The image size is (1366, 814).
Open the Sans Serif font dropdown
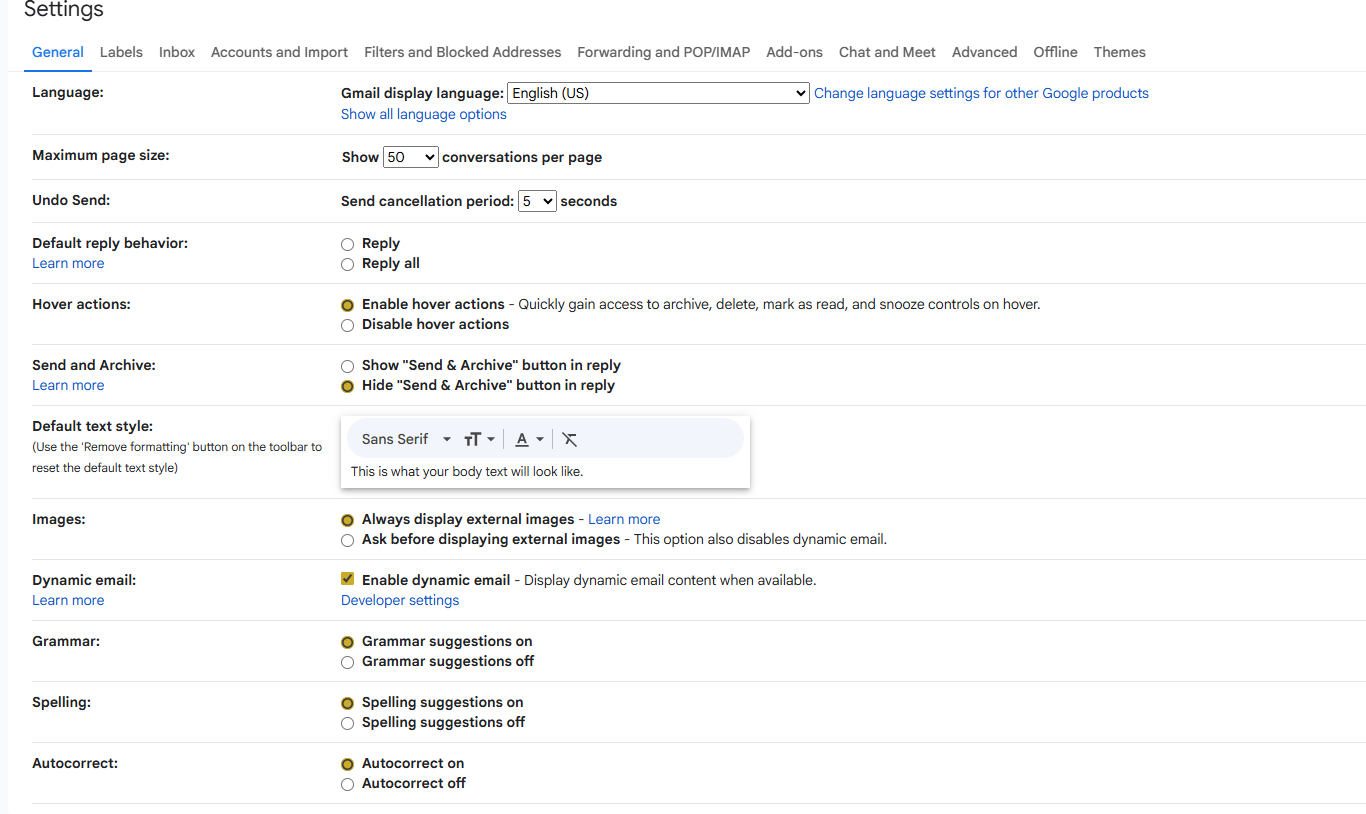[x=402, y=439]
